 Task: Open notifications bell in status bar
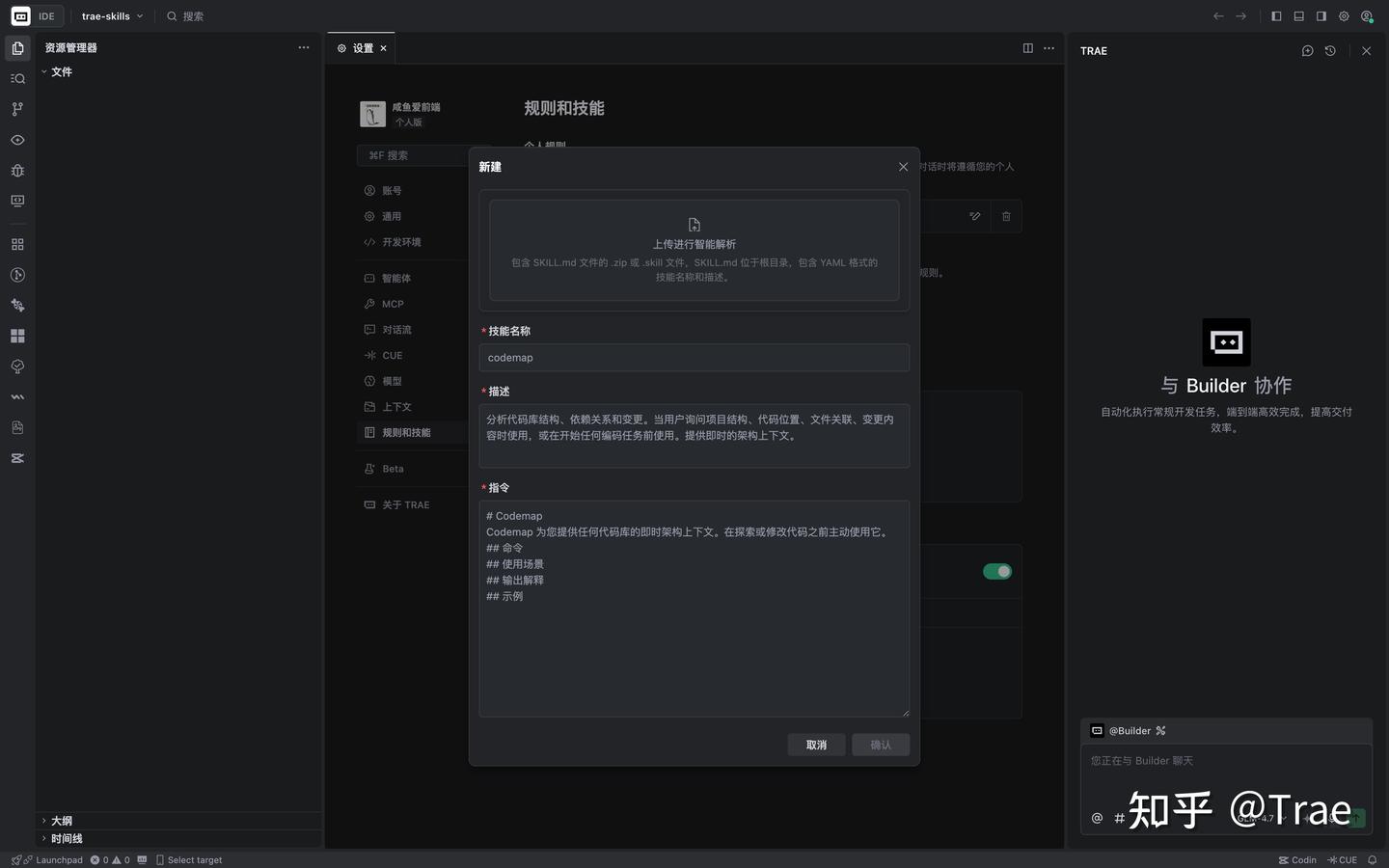1372,860
